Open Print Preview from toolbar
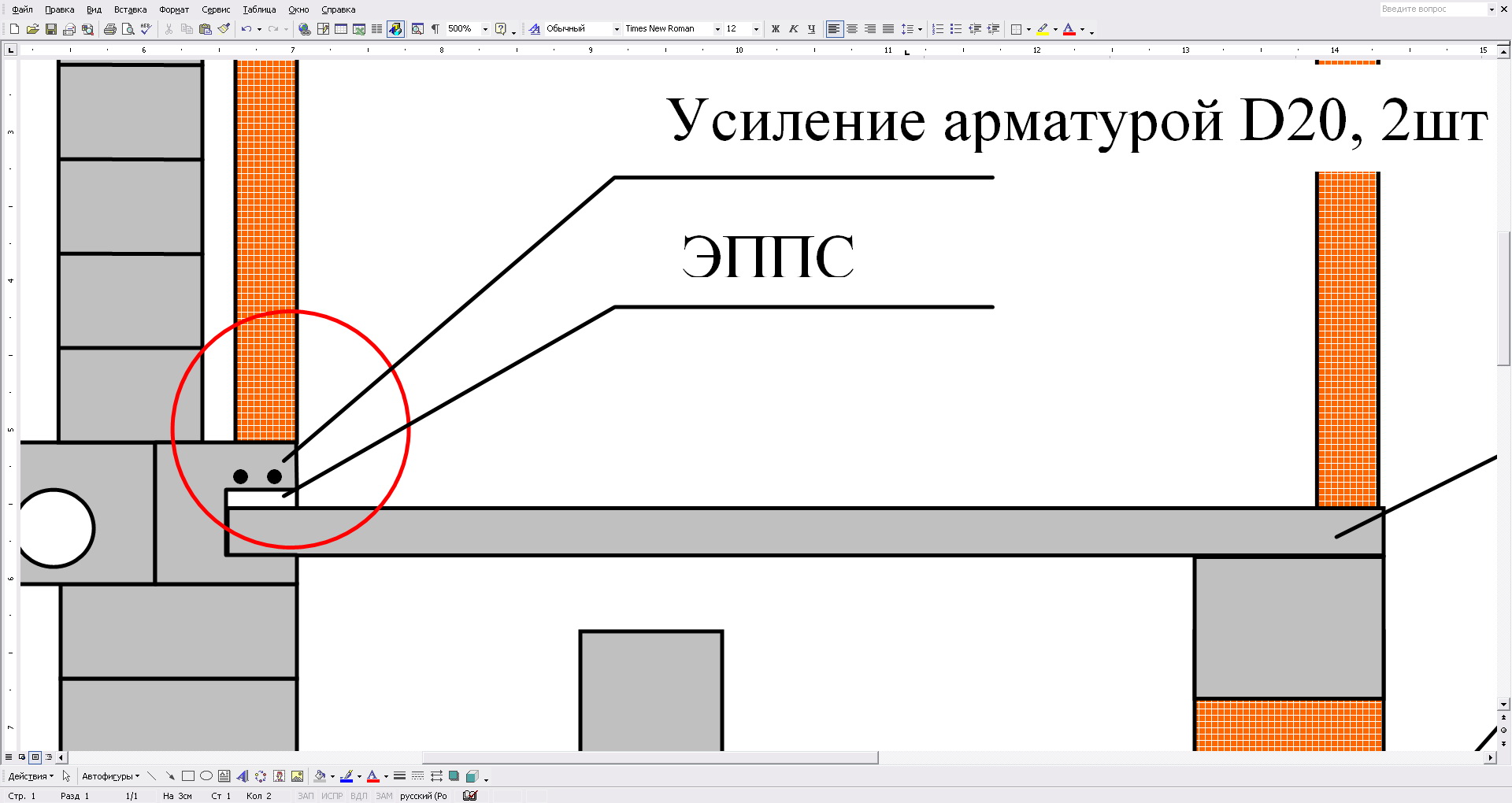The height and width of the screenshot is (803, 1512). point(128,29)
